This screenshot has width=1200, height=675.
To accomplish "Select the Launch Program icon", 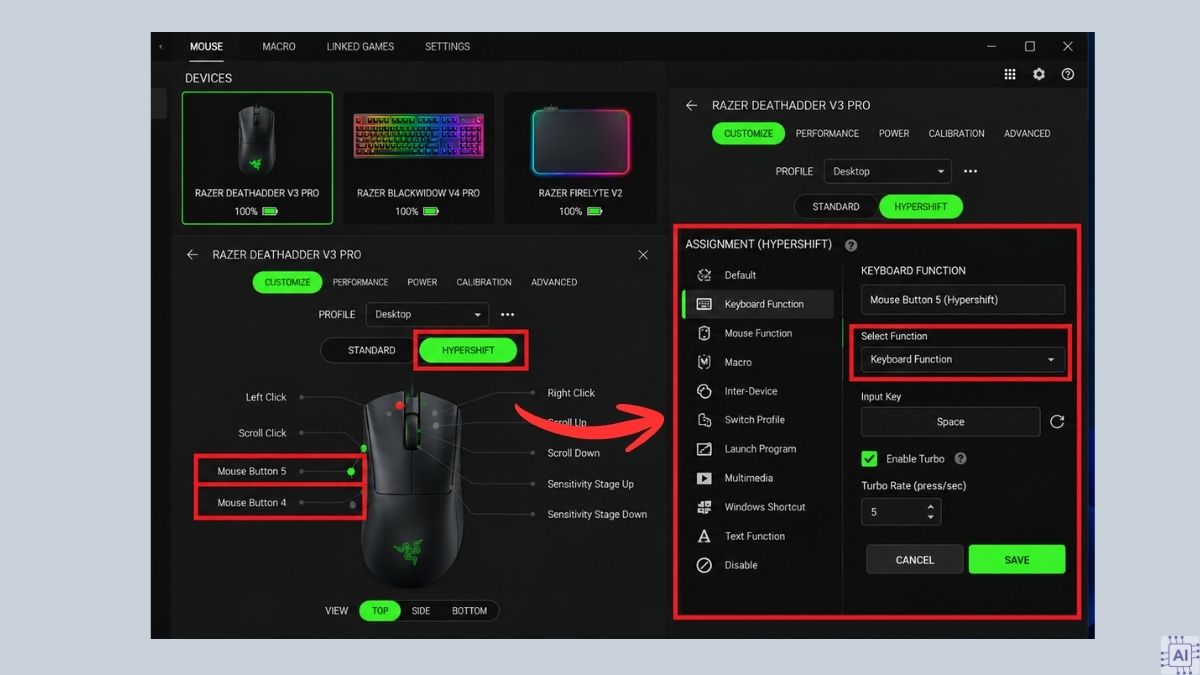I will tap(704, 449).
